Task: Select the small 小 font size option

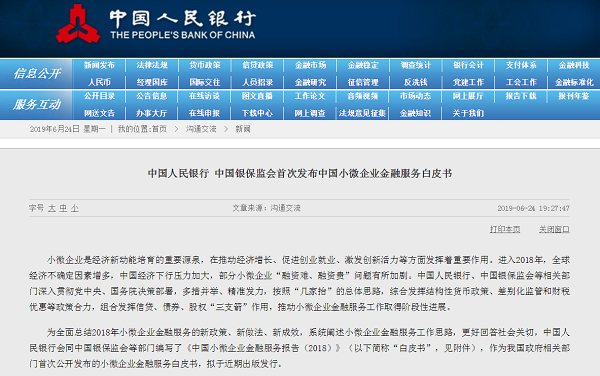Action: click(75, 208)
